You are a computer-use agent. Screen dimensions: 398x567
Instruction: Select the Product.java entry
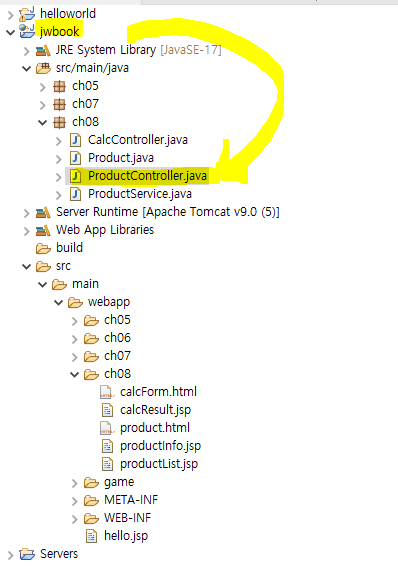click(x=121, y=158)
